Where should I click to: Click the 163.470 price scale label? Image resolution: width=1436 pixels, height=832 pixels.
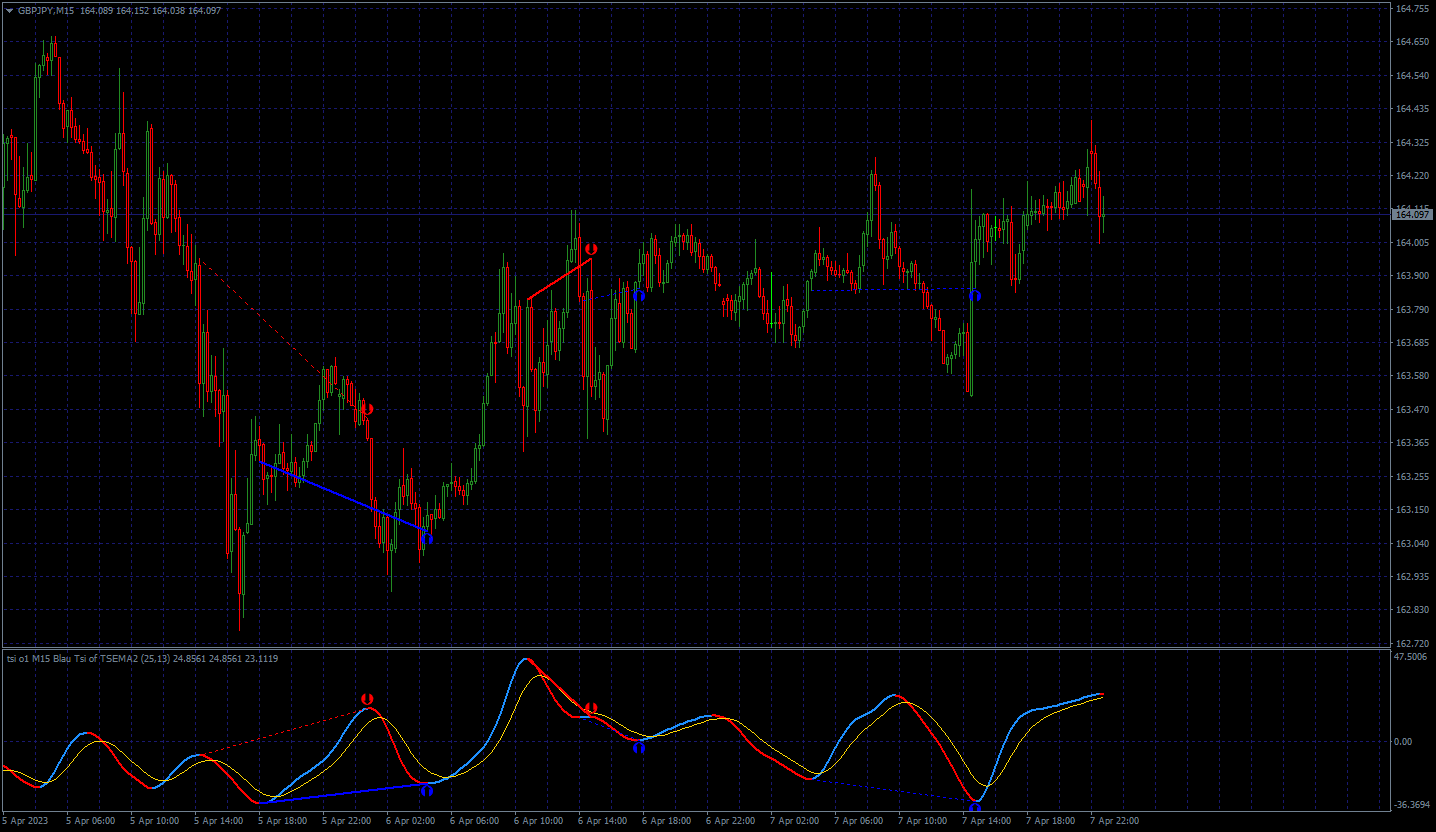1411,409
